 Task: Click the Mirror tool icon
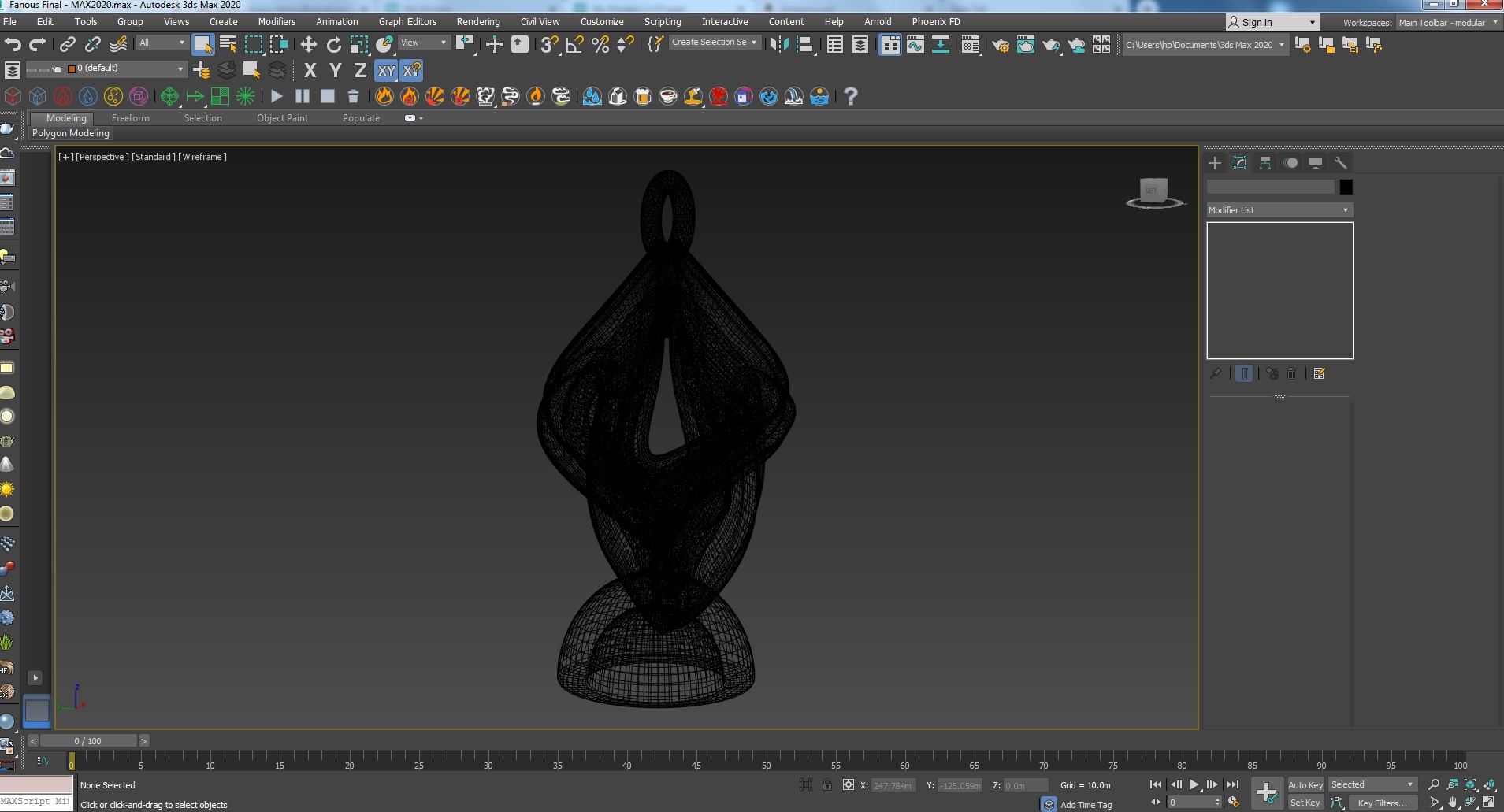(x=779, y=45)
